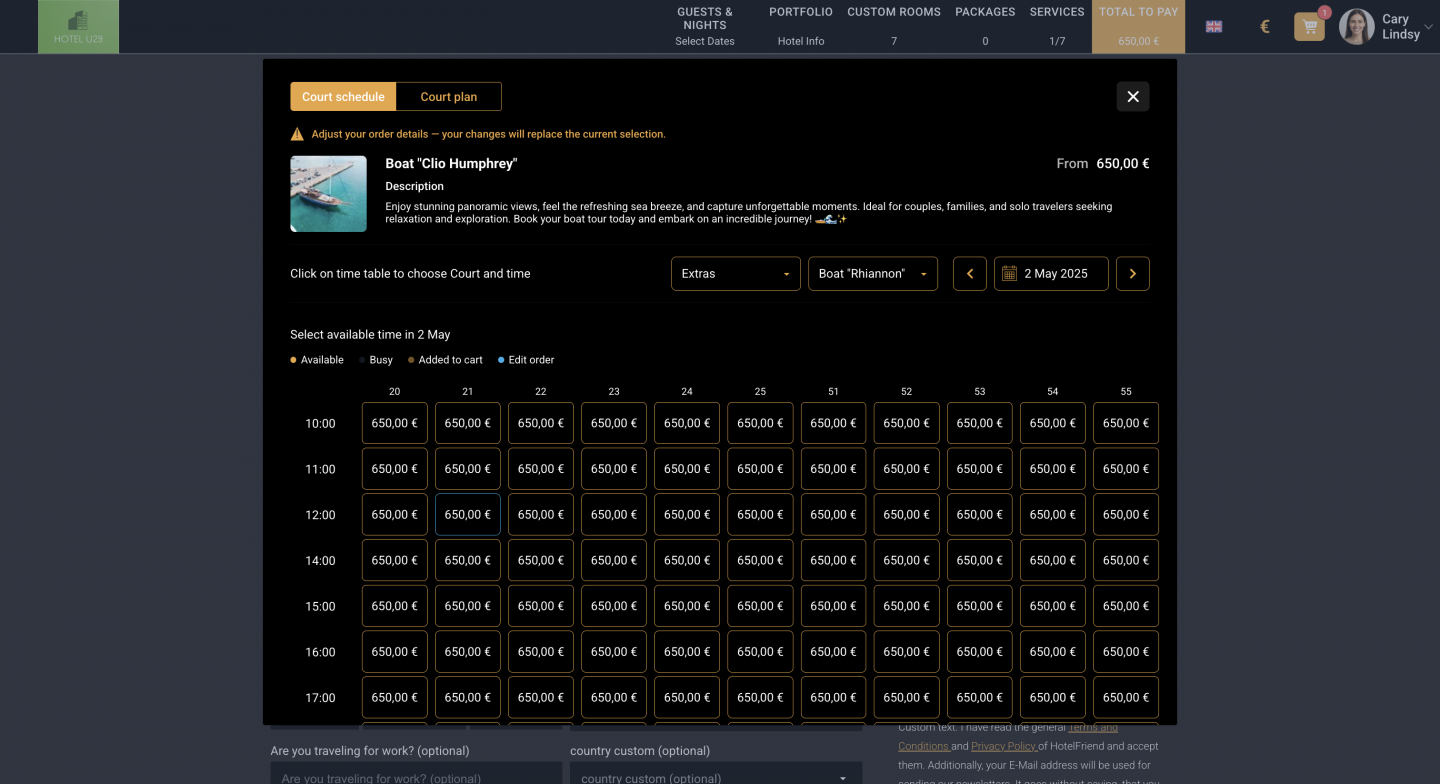
Task: Open the country custom dropdown
Action: tap(716, 777)
